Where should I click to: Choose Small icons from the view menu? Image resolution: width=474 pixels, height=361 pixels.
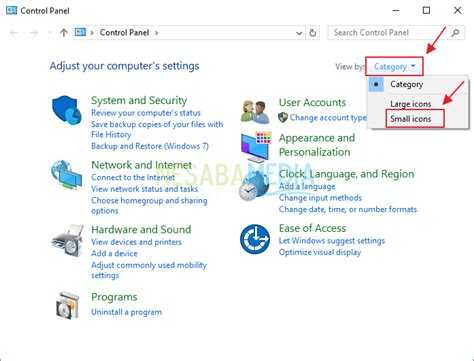coord(411,119)
